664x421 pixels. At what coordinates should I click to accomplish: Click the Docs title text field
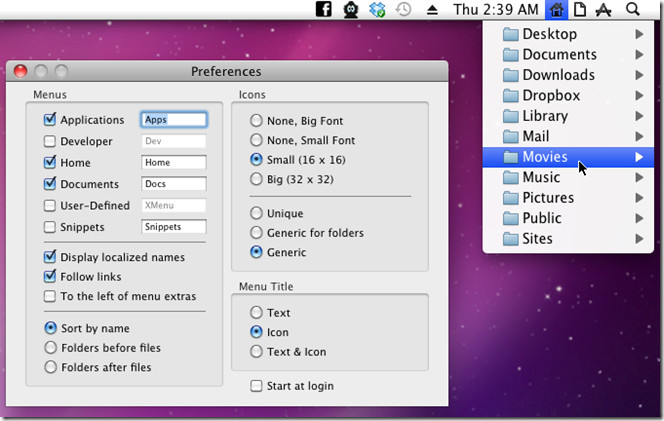pos(174,184)
